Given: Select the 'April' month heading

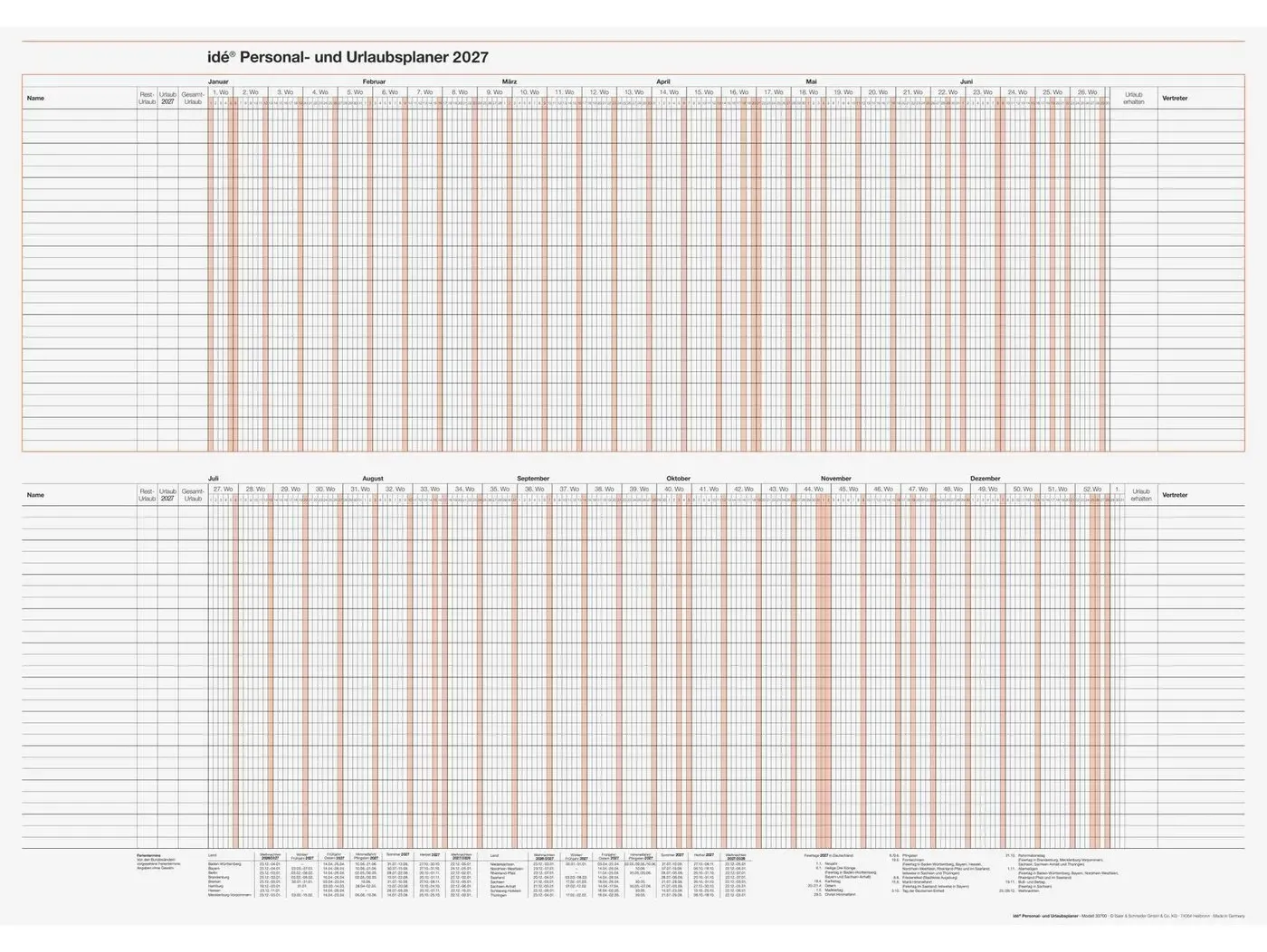Looking at the screenshot, I should pos(663,81).
